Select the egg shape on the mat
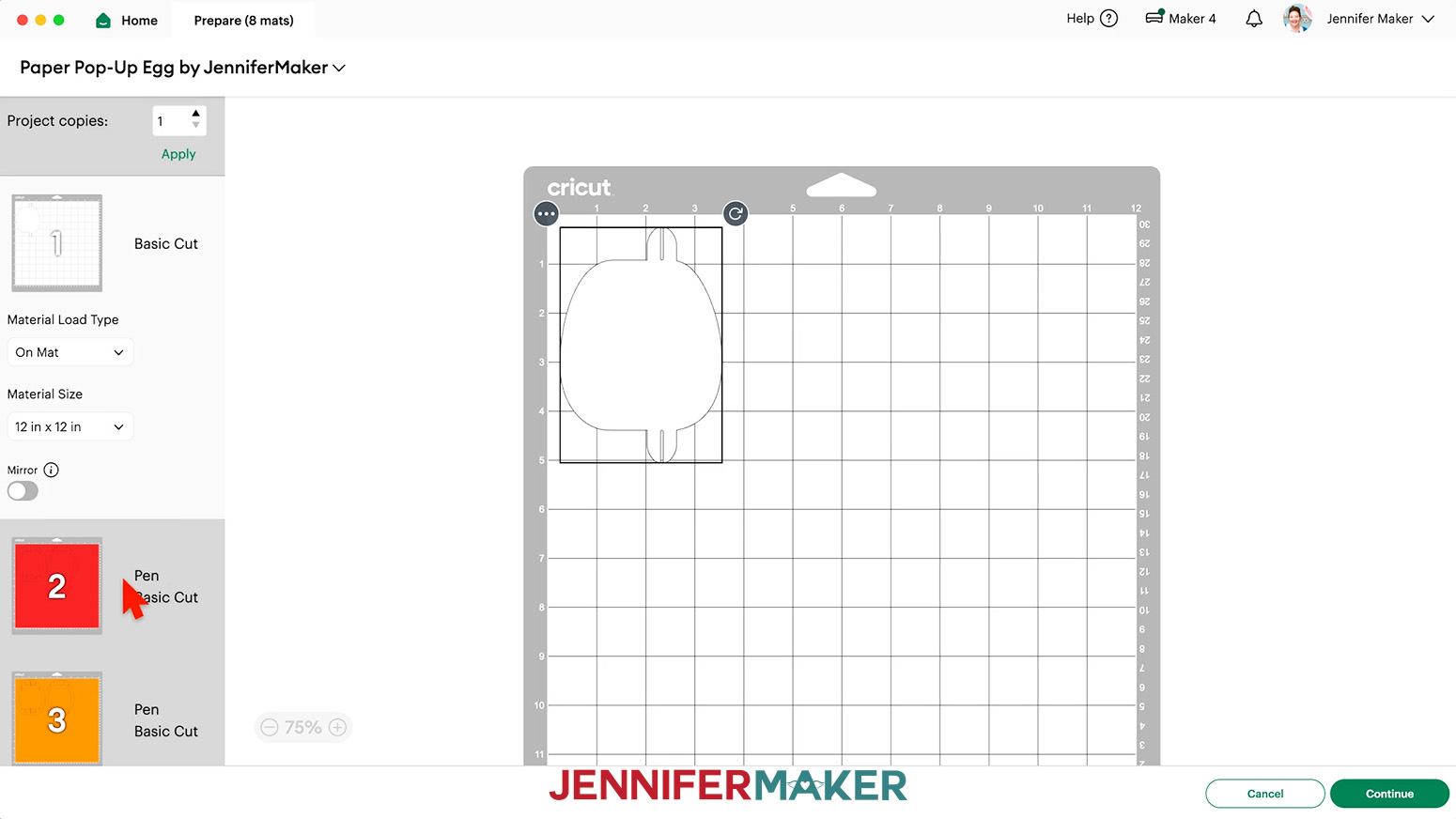1456x819 pixels. pyautogui.click(x=641, y=345)
